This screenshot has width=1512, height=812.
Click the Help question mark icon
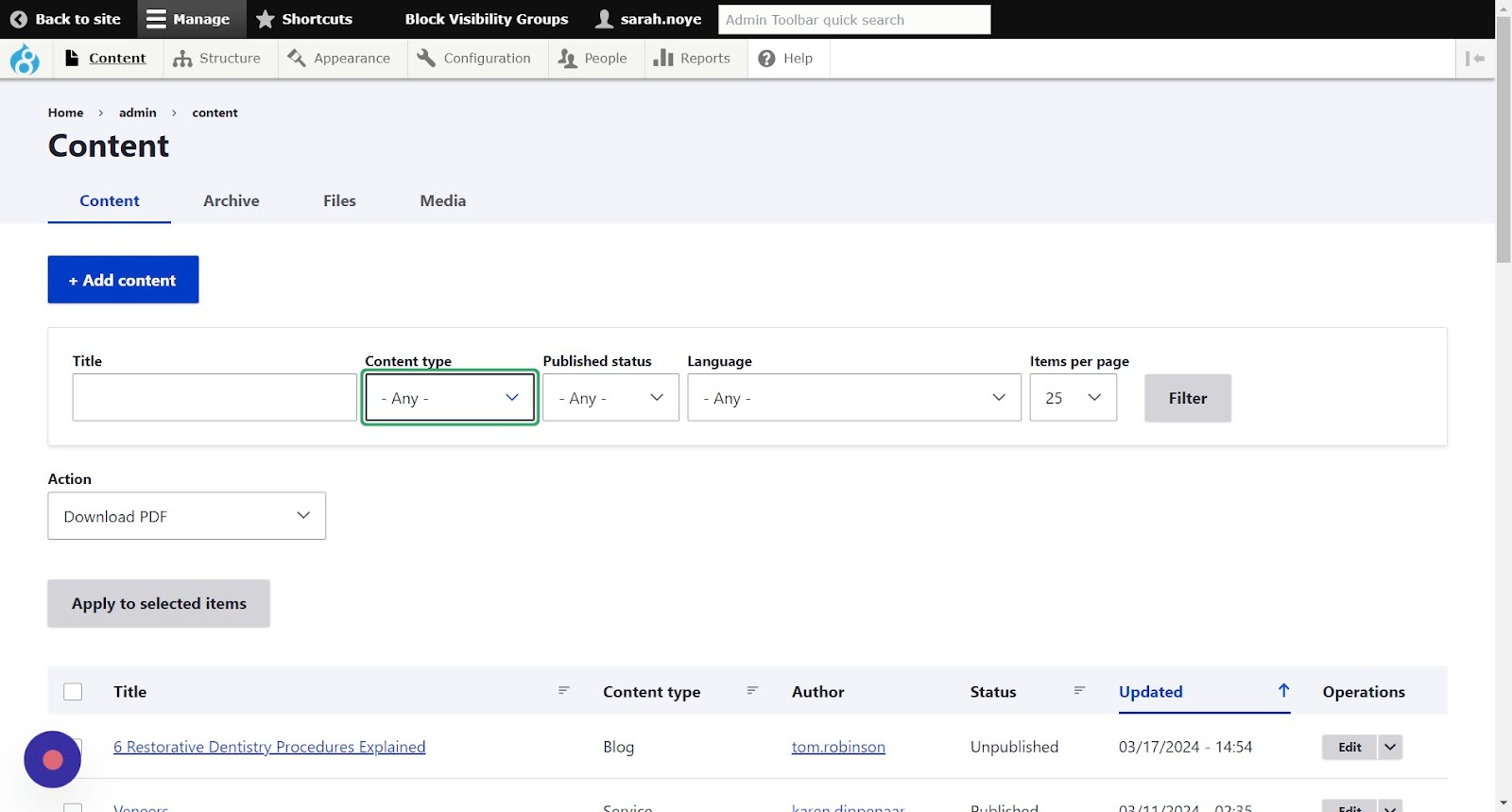point(766,59)
